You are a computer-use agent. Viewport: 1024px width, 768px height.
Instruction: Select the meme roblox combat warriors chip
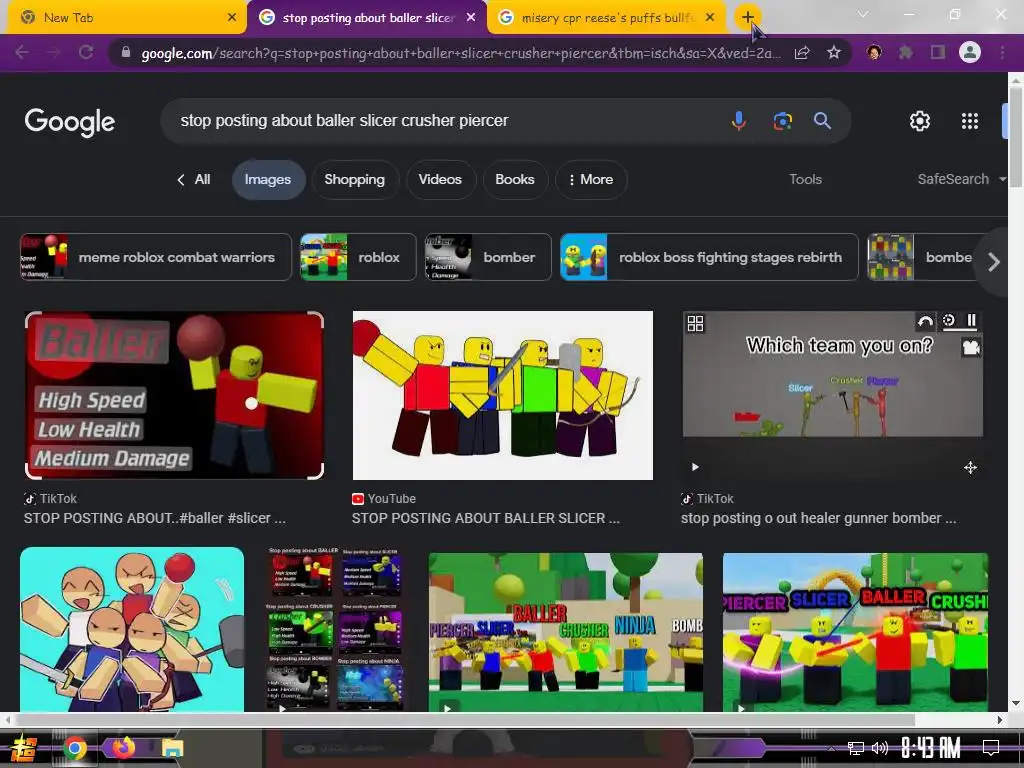(156, 257)
